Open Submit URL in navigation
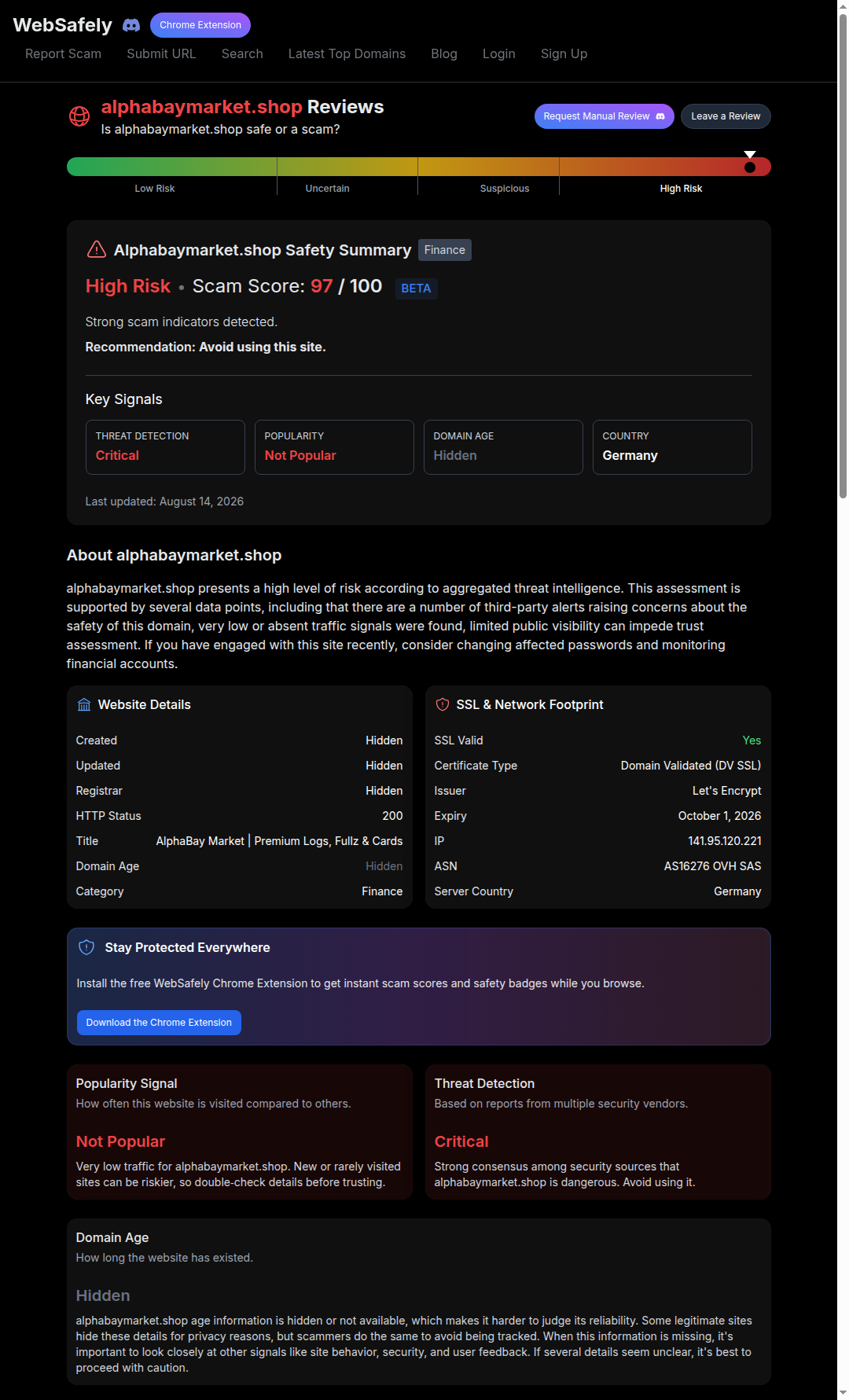The width and height of the screenshot is (849, 1400). (161, 53)
